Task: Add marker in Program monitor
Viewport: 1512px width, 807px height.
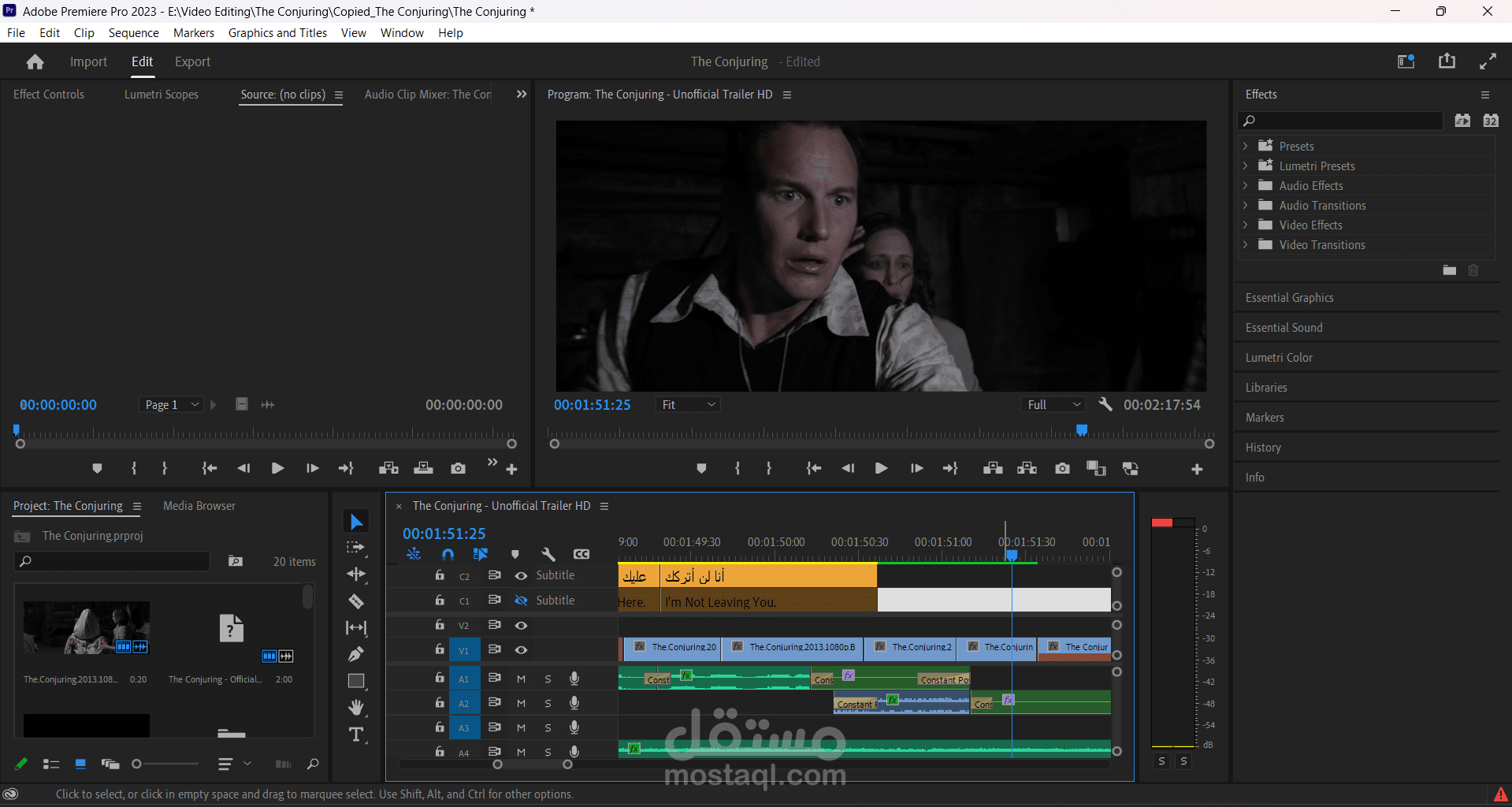Action: (x=701, y=468)
